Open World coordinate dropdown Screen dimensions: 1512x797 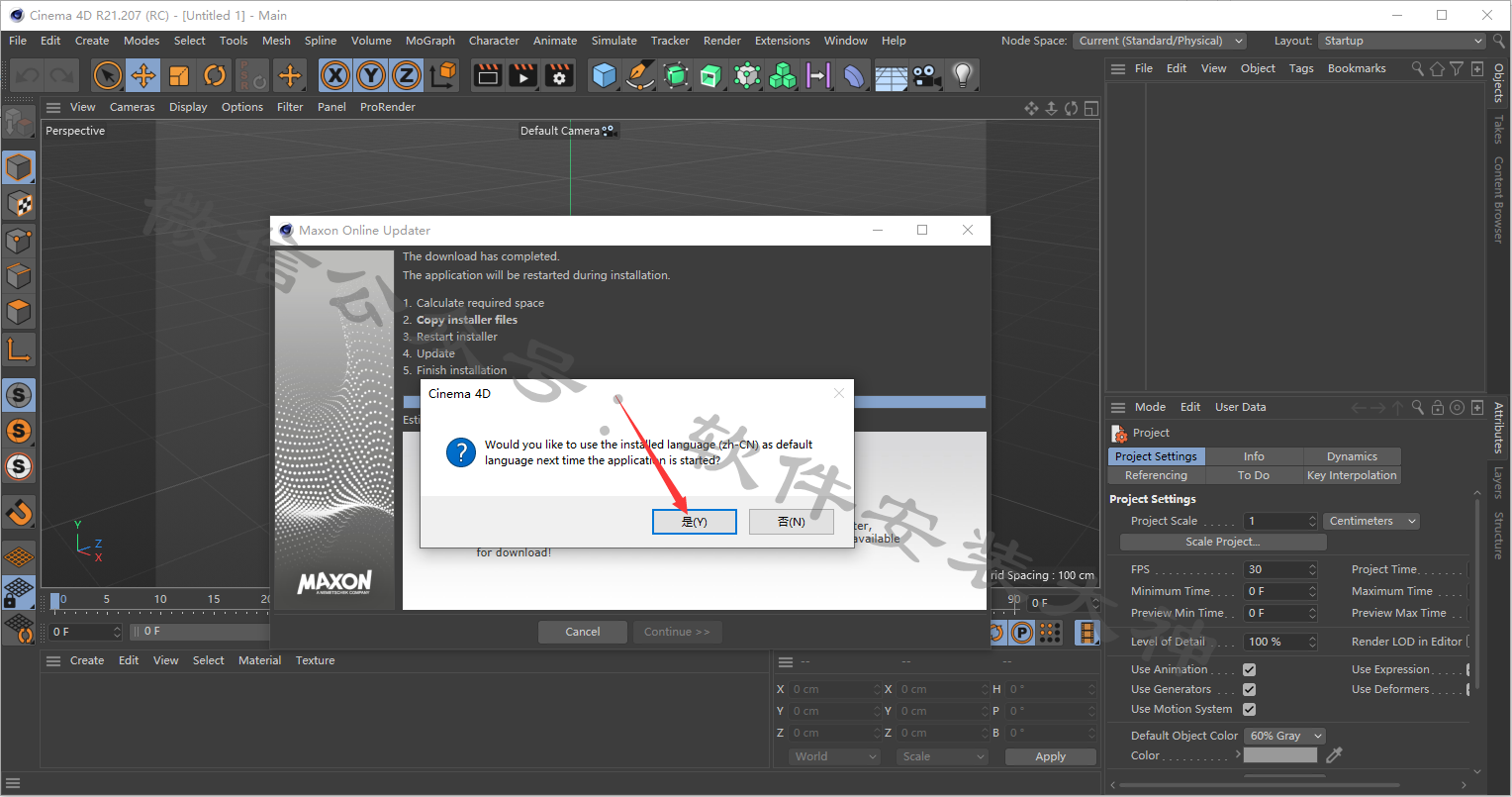point(833,756)
